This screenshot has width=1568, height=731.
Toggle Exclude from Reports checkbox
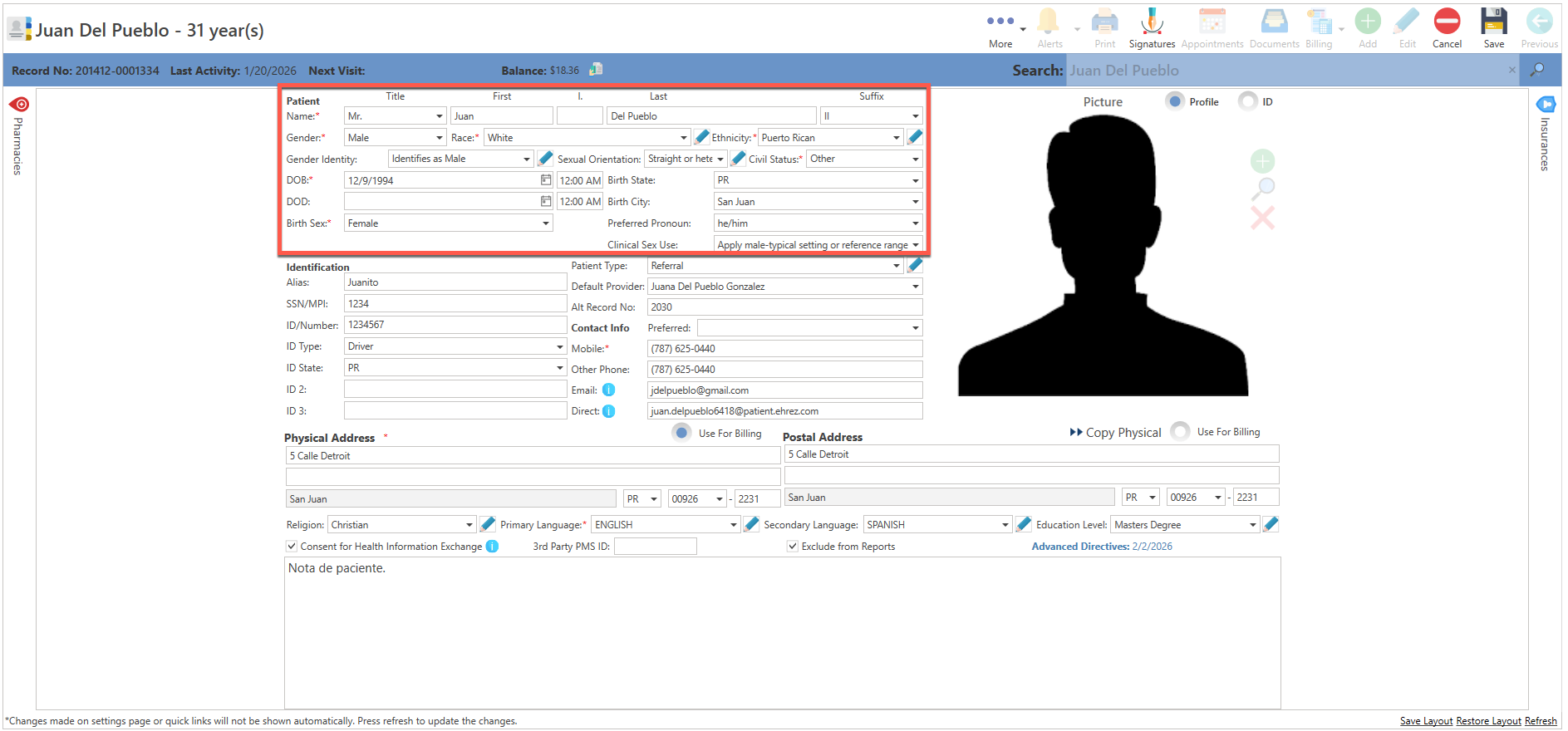click(x=793, y=546)
